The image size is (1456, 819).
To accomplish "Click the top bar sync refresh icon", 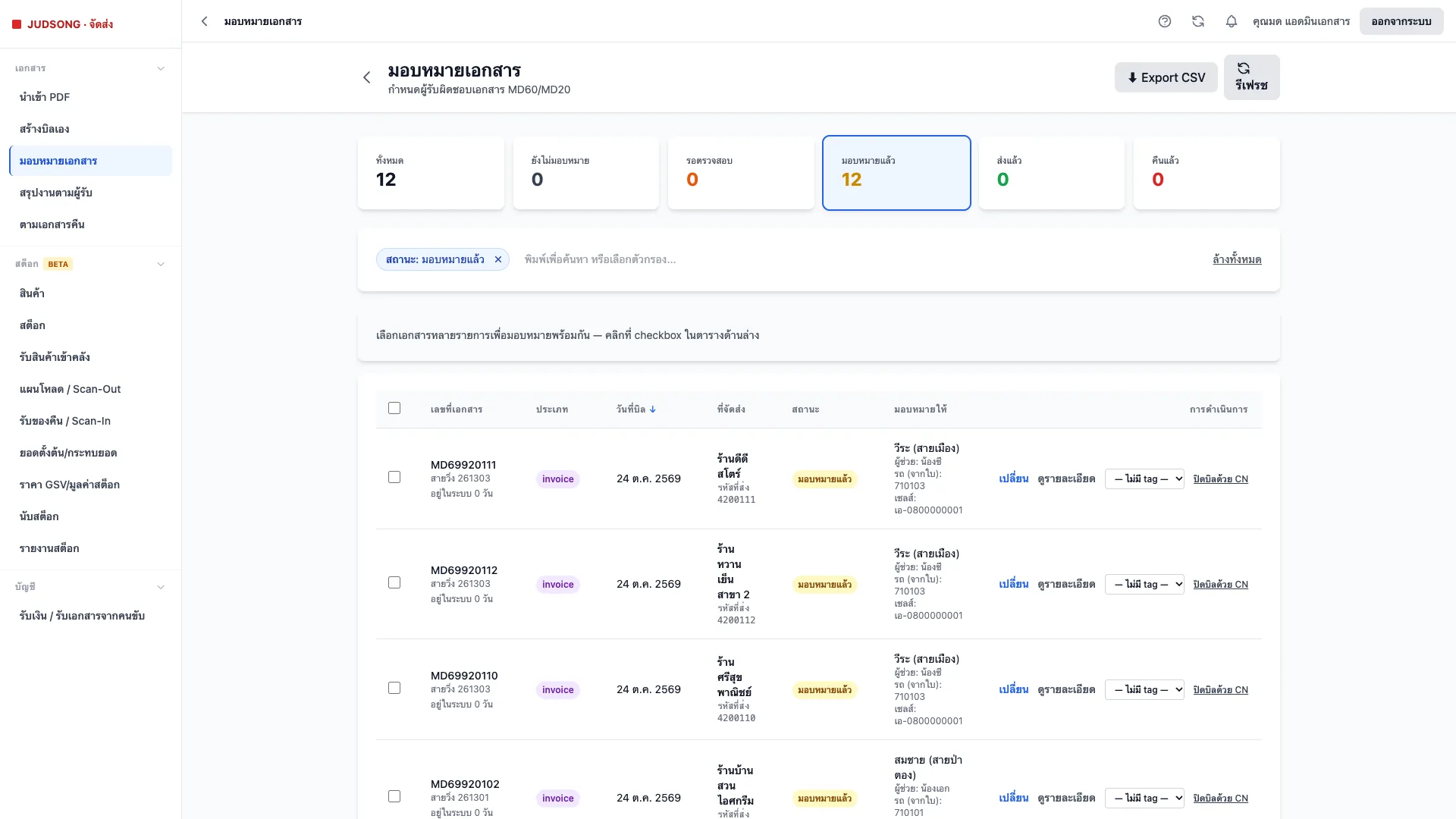I will [x=1198, y=21].
